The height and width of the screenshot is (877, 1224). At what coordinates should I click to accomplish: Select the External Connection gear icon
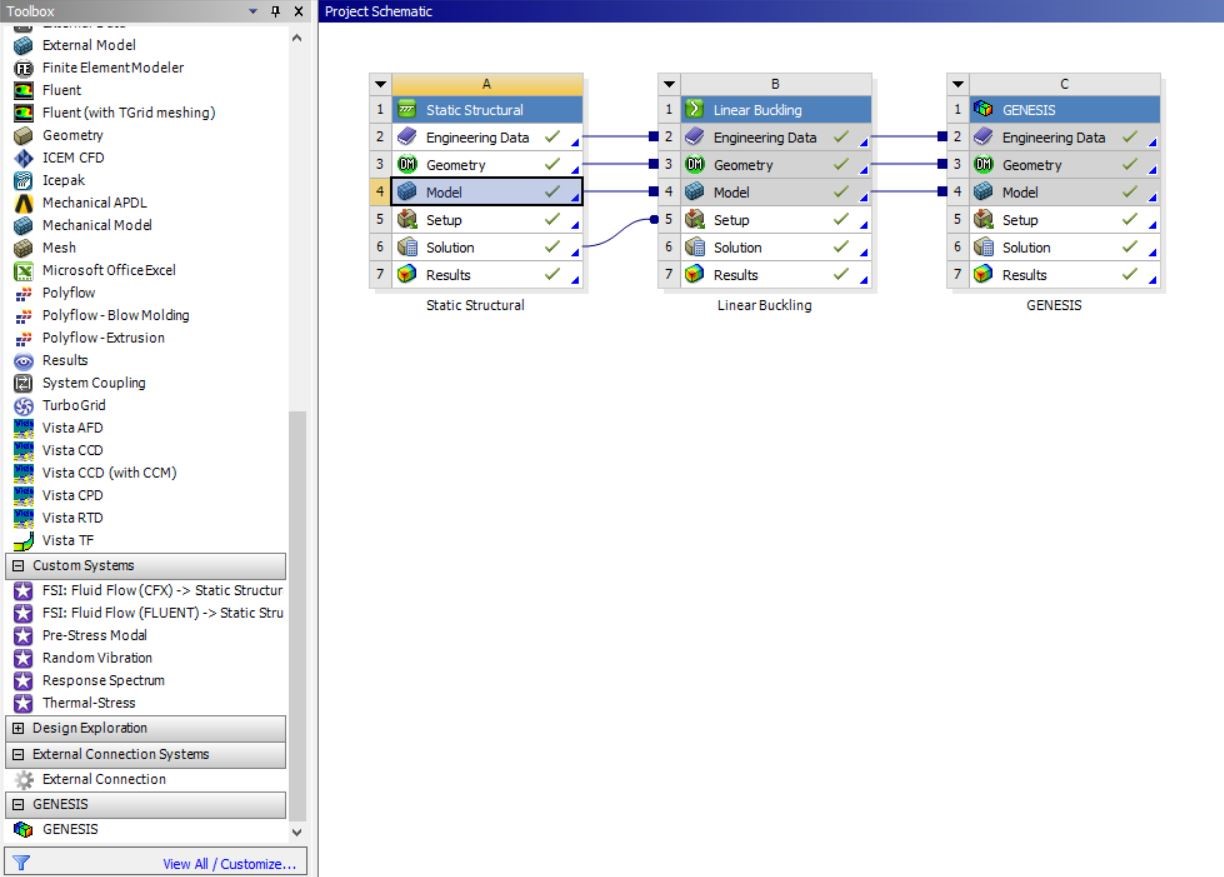[x=22, y=779]
